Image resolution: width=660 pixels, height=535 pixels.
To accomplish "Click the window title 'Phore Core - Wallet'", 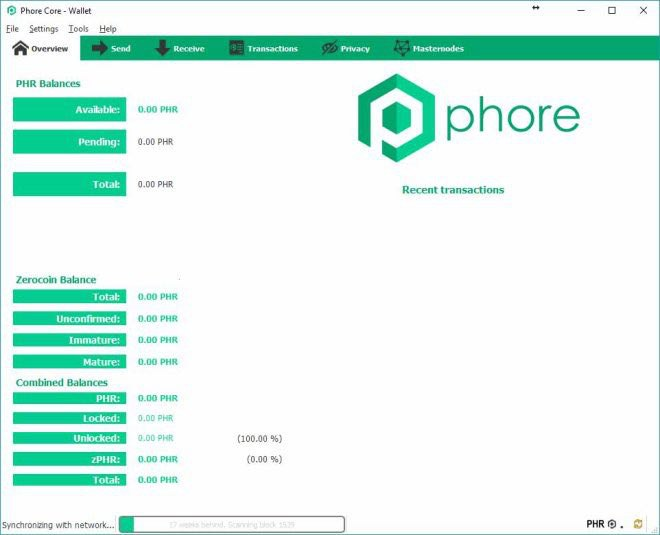I will [56, 11].
